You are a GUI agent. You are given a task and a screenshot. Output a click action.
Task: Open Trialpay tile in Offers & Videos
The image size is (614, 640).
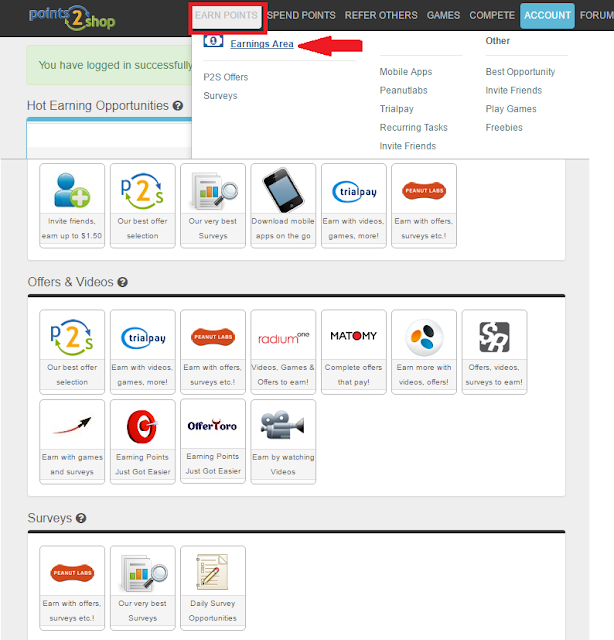click(x=142, y=352)
